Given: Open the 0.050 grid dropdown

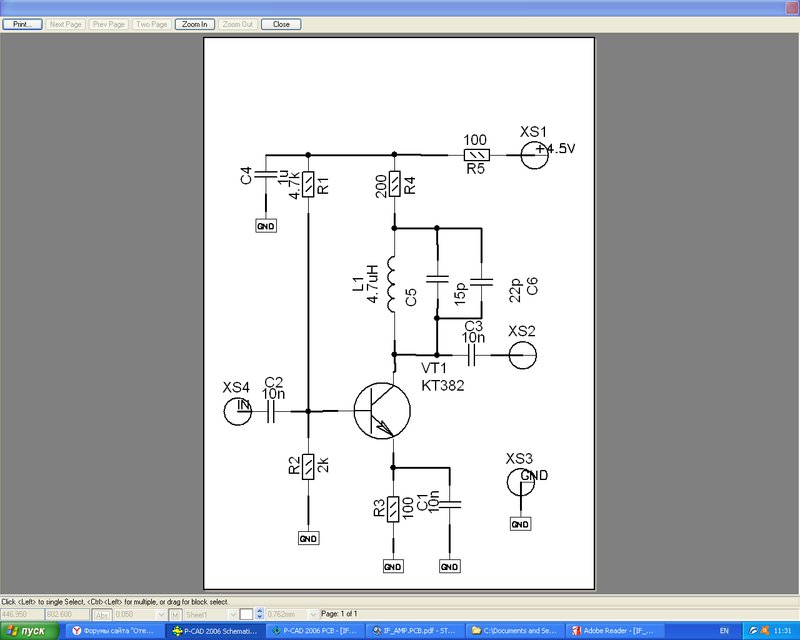Looking at the screenshot, I should coord(161,614).
